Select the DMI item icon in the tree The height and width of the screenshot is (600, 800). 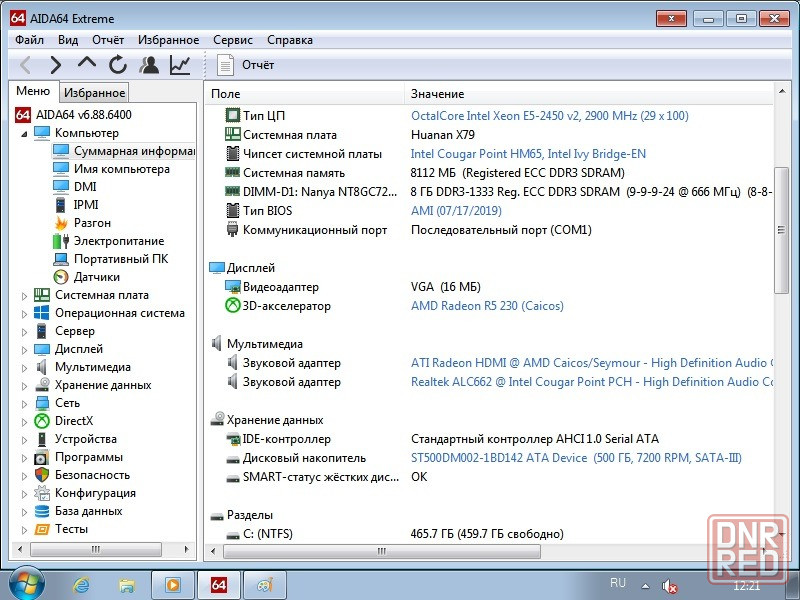pyautogui.click(x=61, y=186)
